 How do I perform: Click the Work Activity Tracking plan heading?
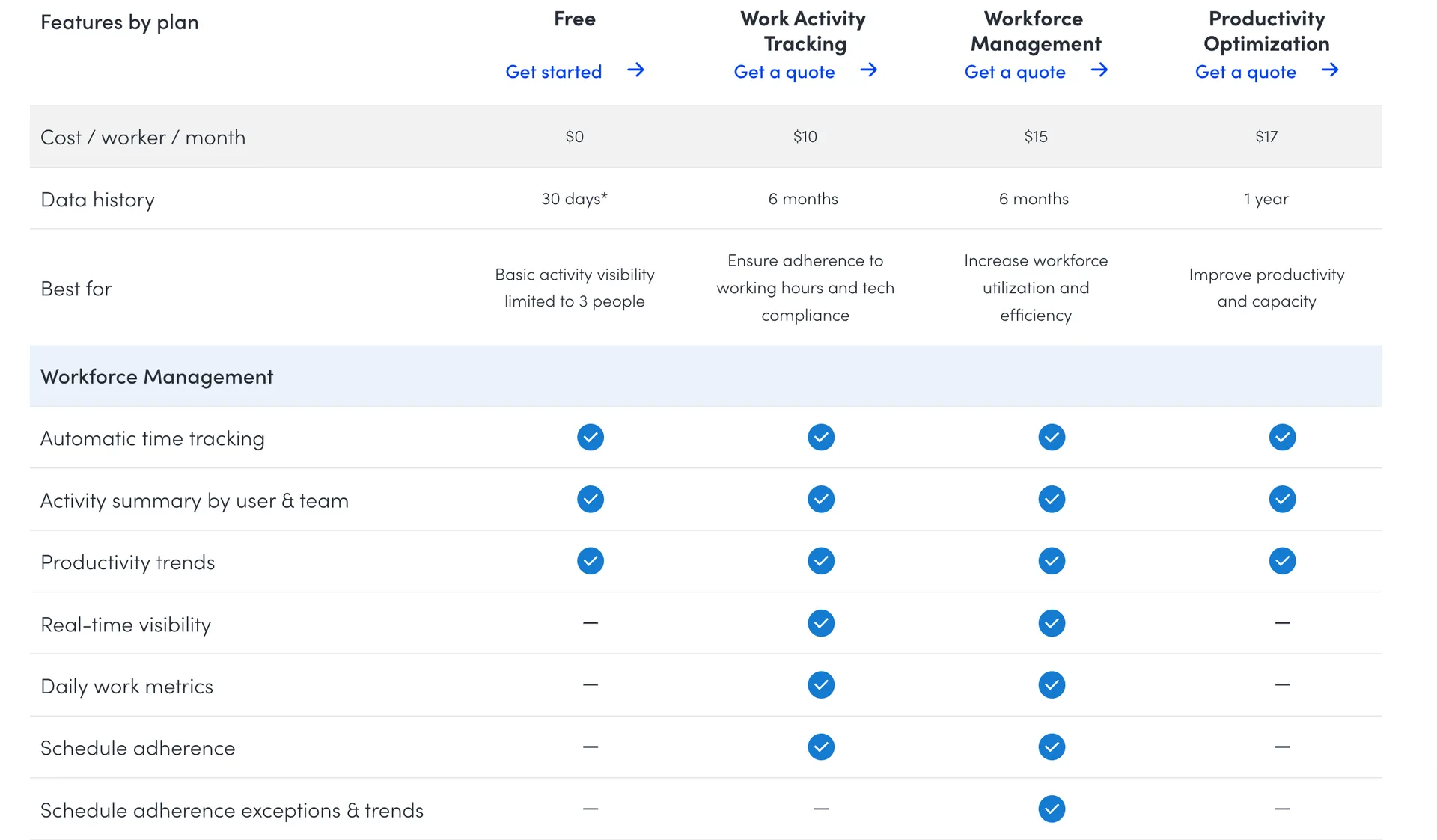coord(804,31)
